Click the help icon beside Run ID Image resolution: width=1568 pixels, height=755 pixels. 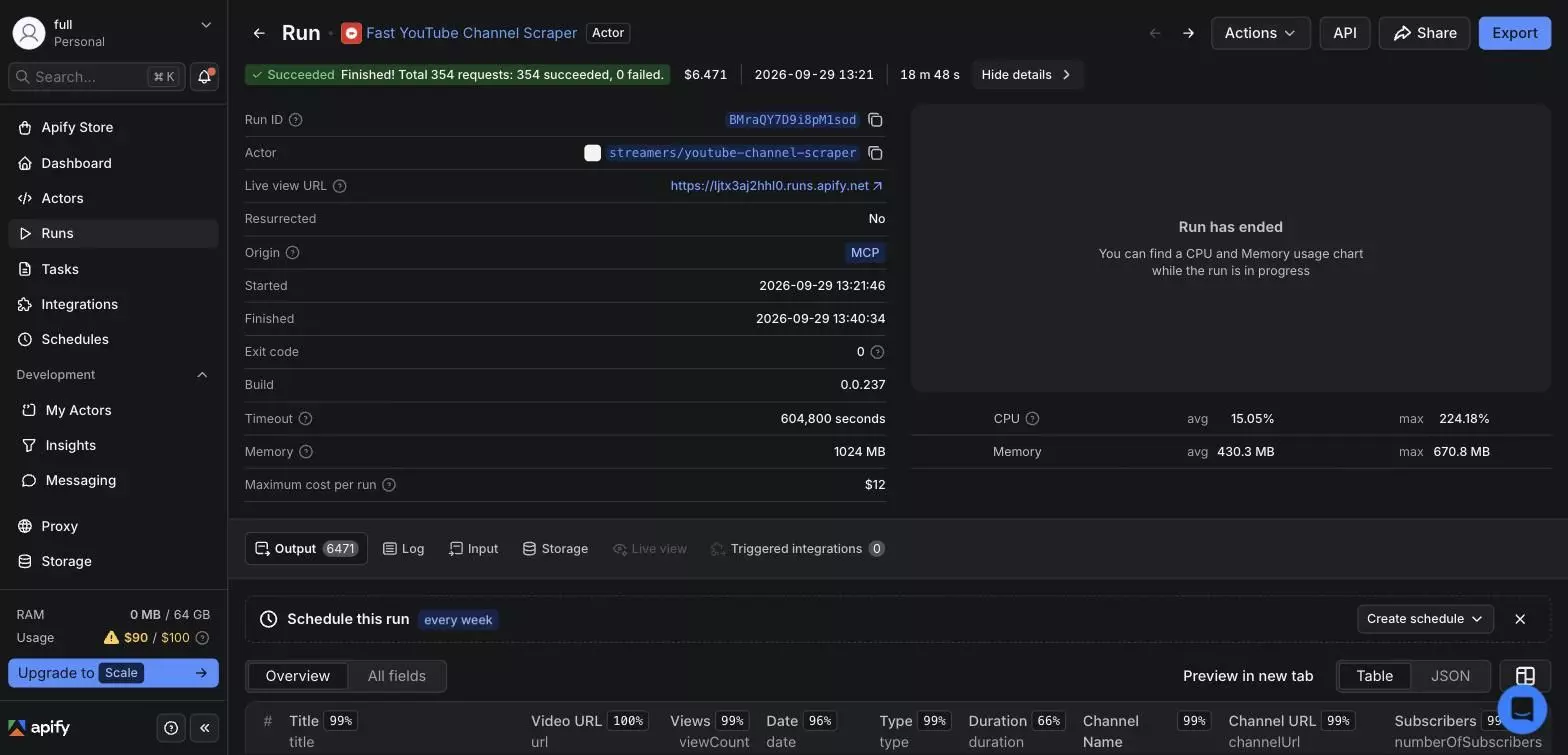click(x=296, y=120)
